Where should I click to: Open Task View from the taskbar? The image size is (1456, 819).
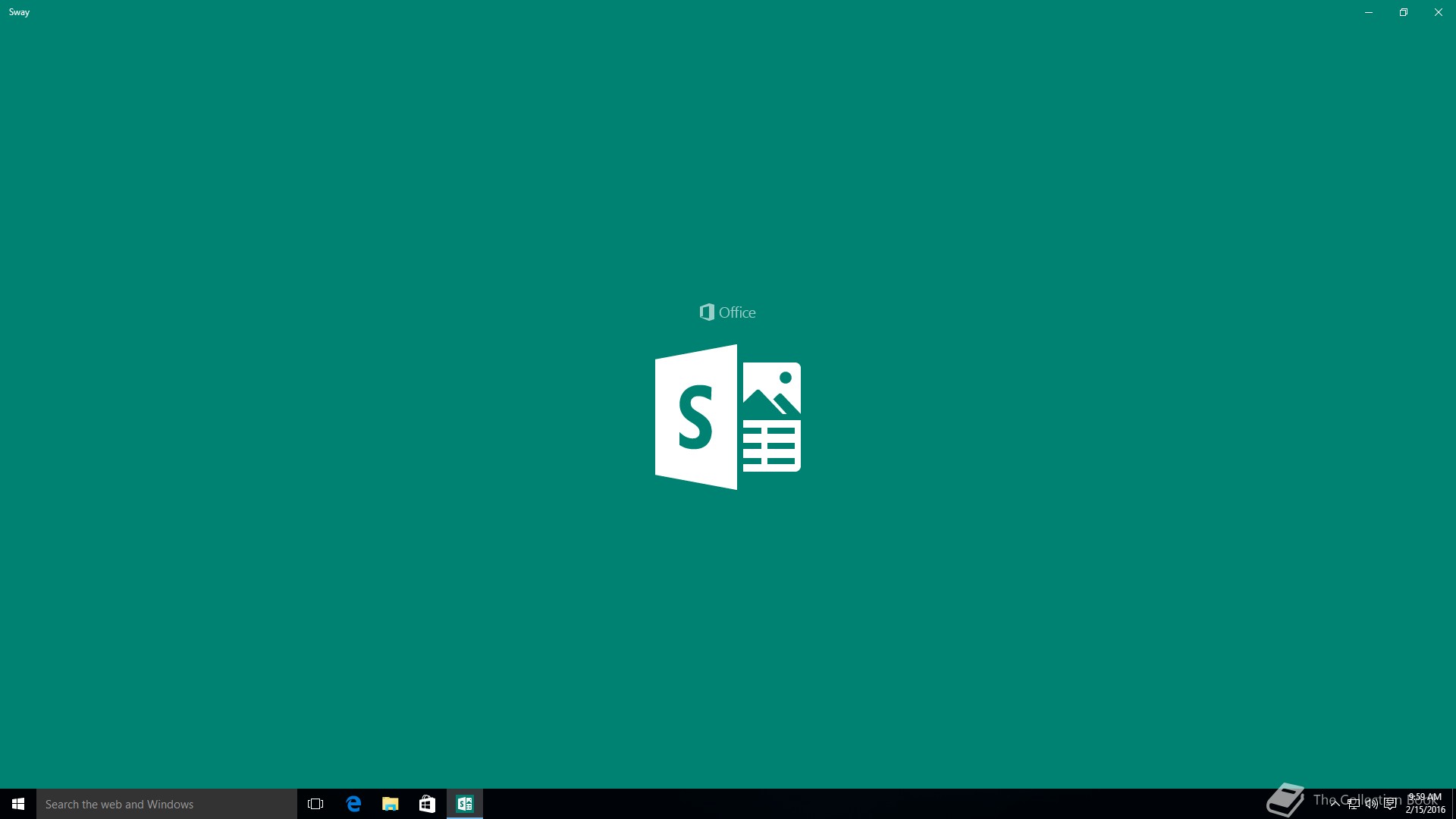click(315, 804)
